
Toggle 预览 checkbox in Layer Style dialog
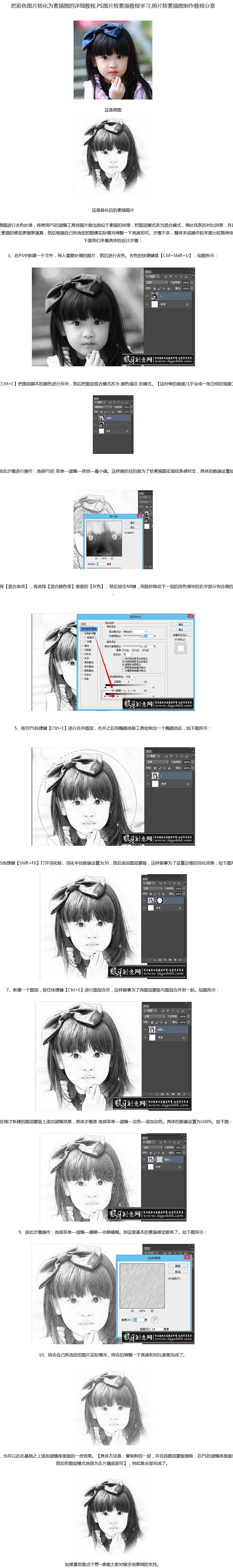point(176,640)
